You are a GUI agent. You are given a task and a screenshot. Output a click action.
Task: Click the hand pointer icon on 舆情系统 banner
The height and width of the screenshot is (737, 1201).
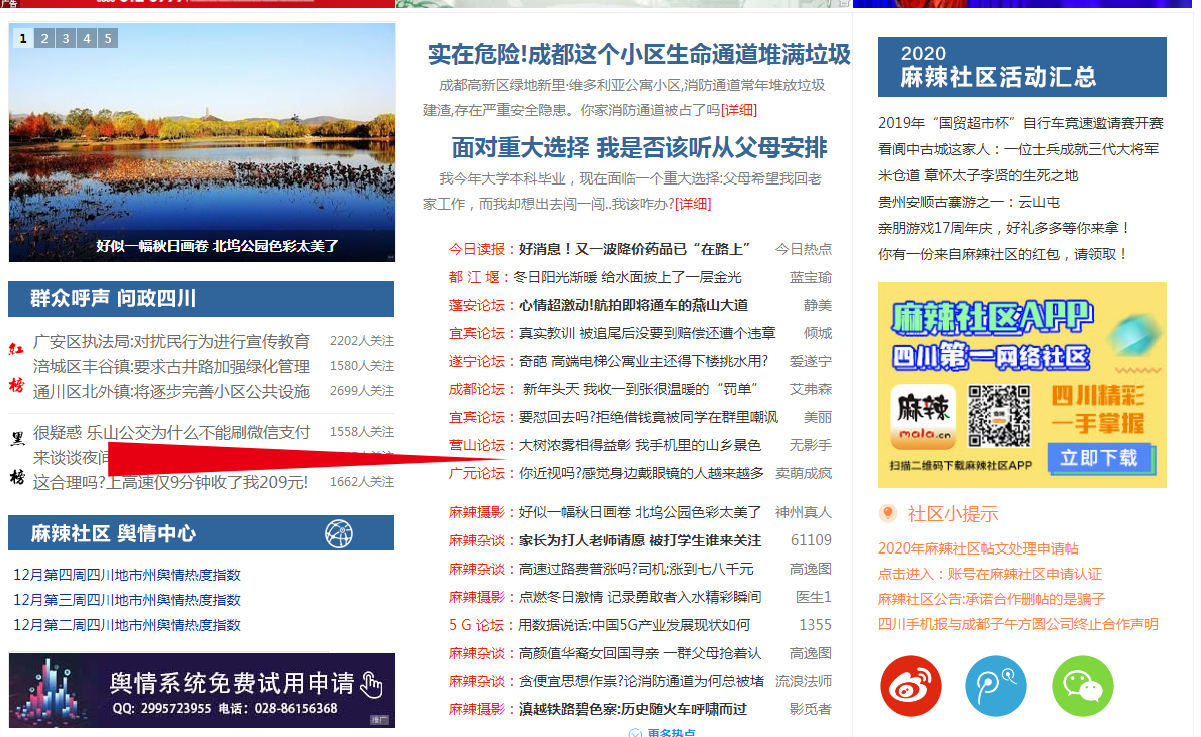[x=372, y=684]
